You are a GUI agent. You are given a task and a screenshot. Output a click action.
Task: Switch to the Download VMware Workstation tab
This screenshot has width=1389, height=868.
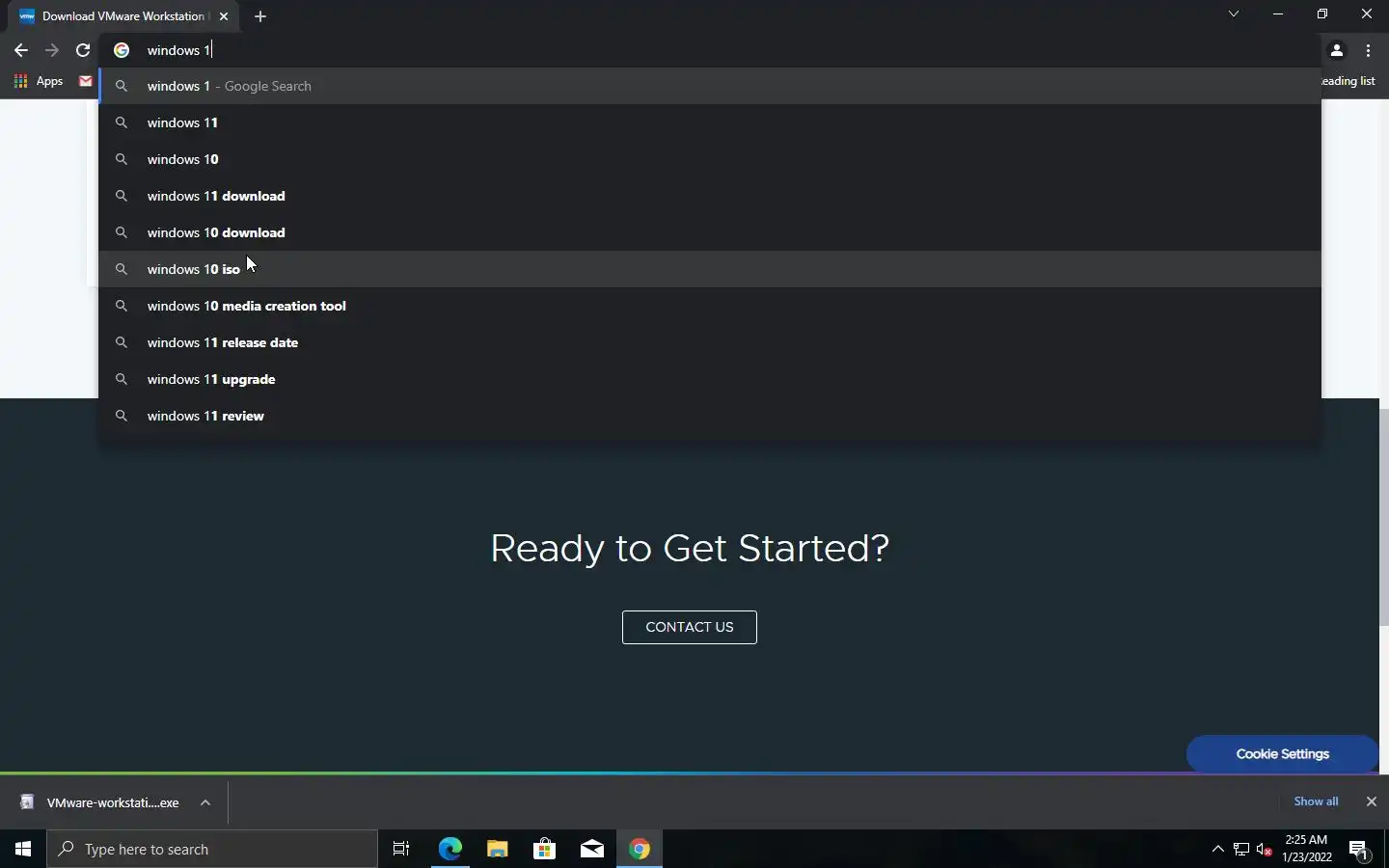(x=123, y=16)
